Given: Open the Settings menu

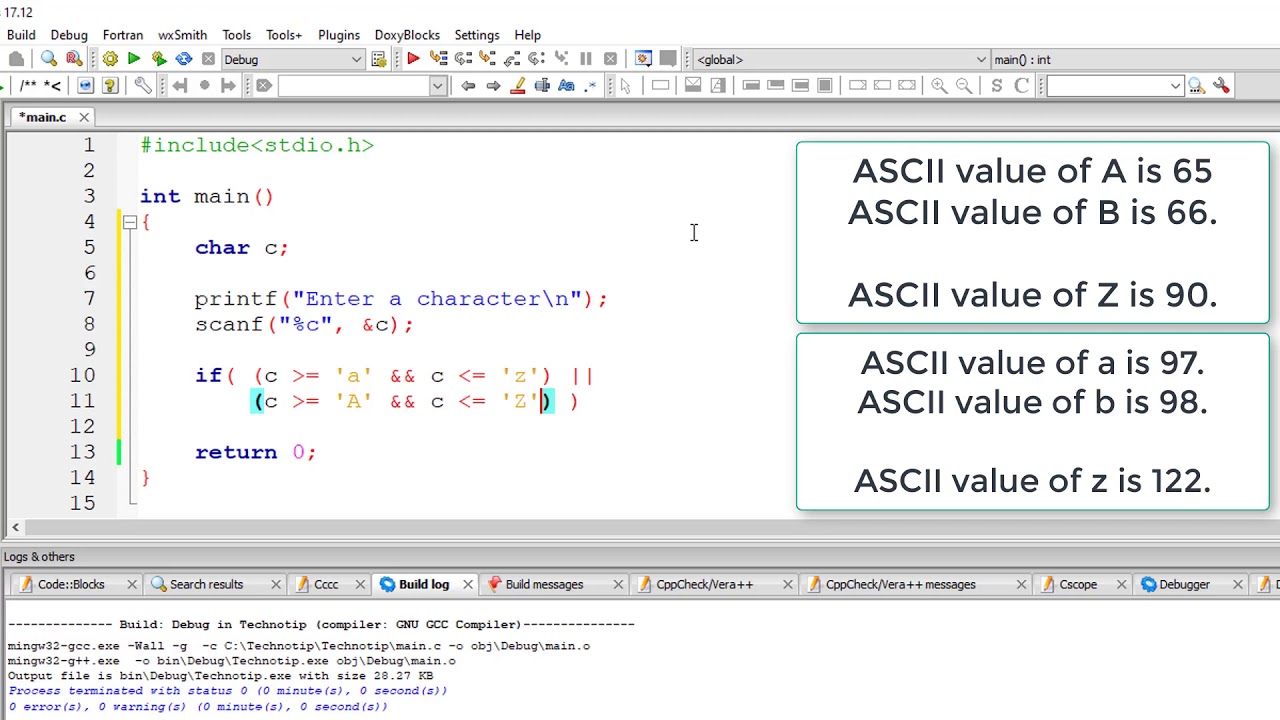Looking at the screenshot, I should pos(477,35).
